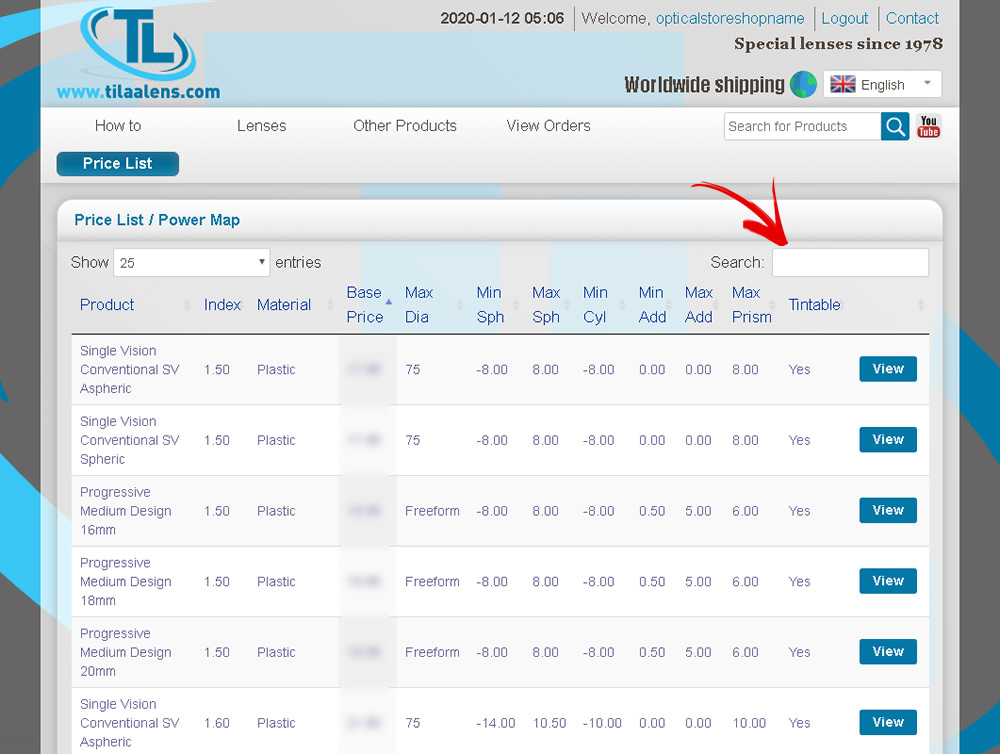This screenshot has height=754, width=1000.
Task: Focus the Search for Products box
Action: pos(802,126)
